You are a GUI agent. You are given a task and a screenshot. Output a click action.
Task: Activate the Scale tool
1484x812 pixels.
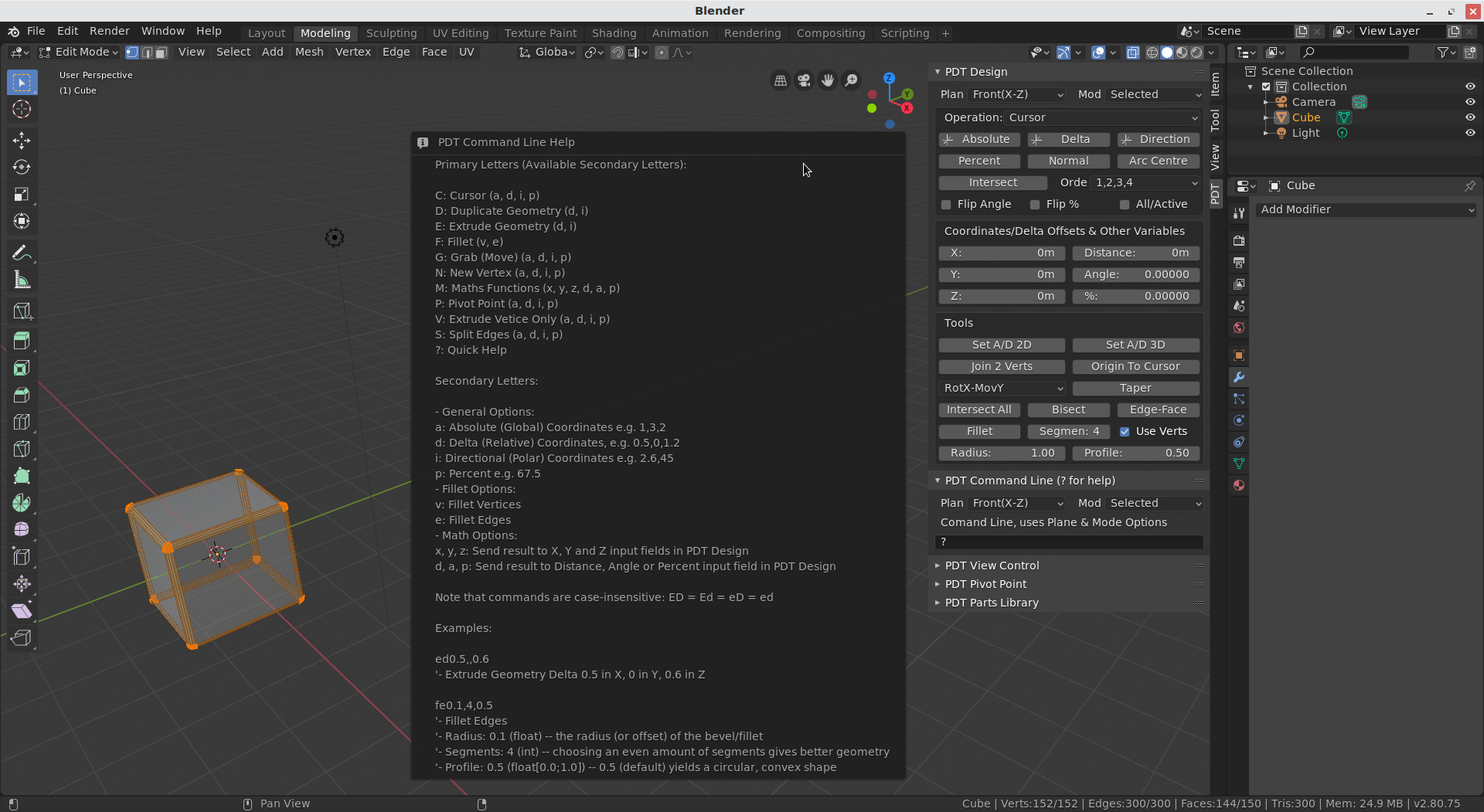pos(22,194)
